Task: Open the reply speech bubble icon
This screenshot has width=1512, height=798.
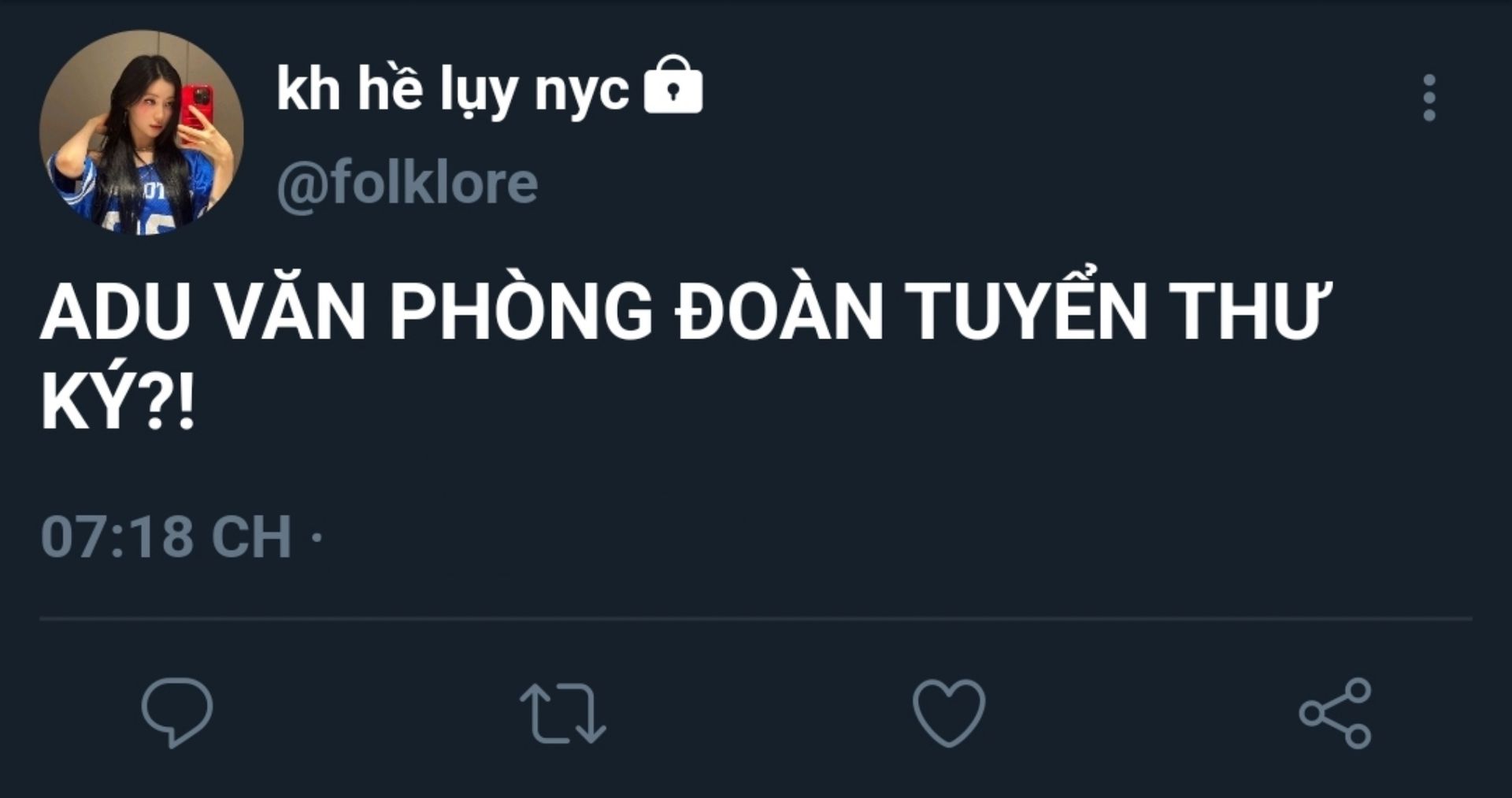Action: (176, 712)
